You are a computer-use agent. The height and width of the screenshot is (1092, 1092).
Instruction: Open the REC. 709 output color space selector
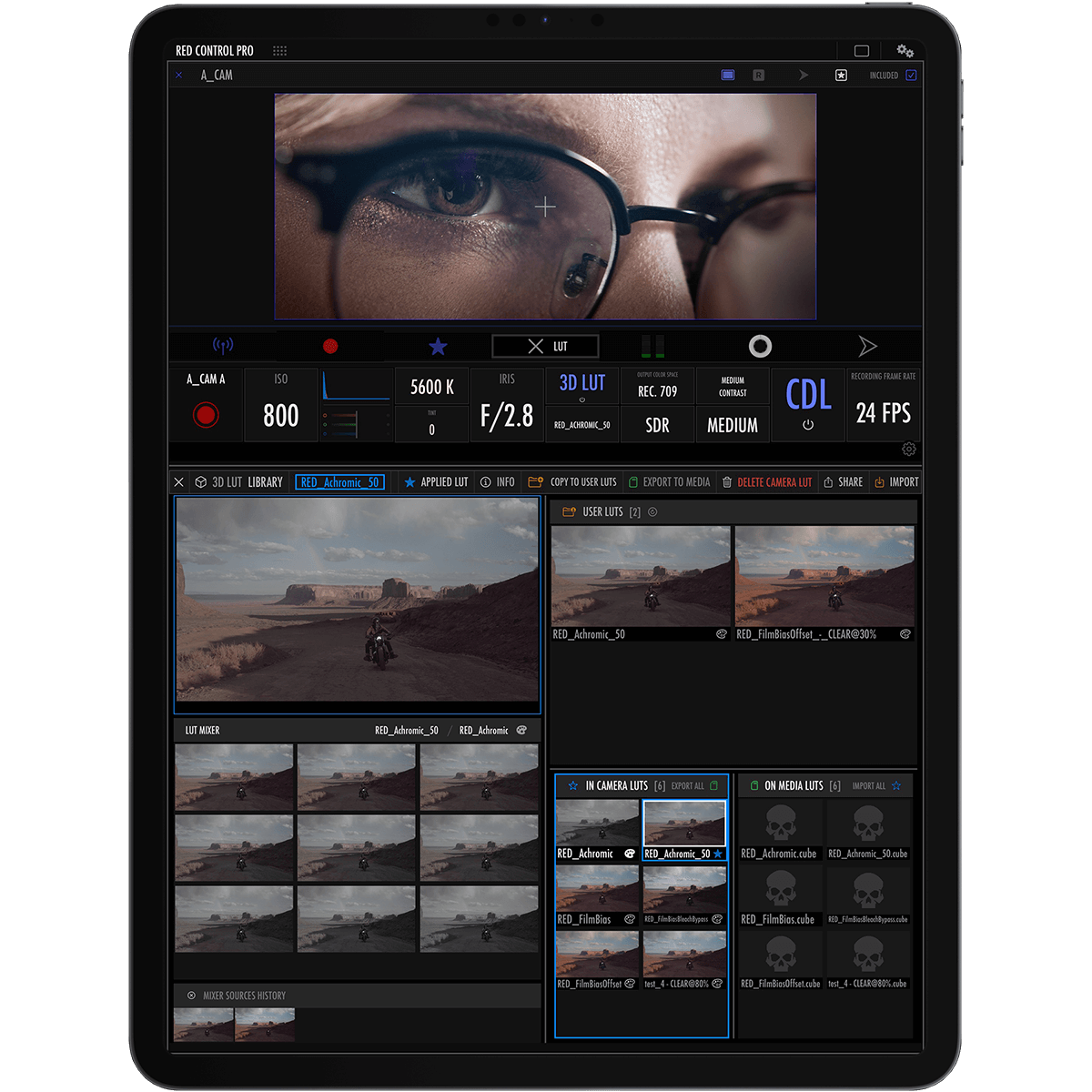(x=656, y=391)
